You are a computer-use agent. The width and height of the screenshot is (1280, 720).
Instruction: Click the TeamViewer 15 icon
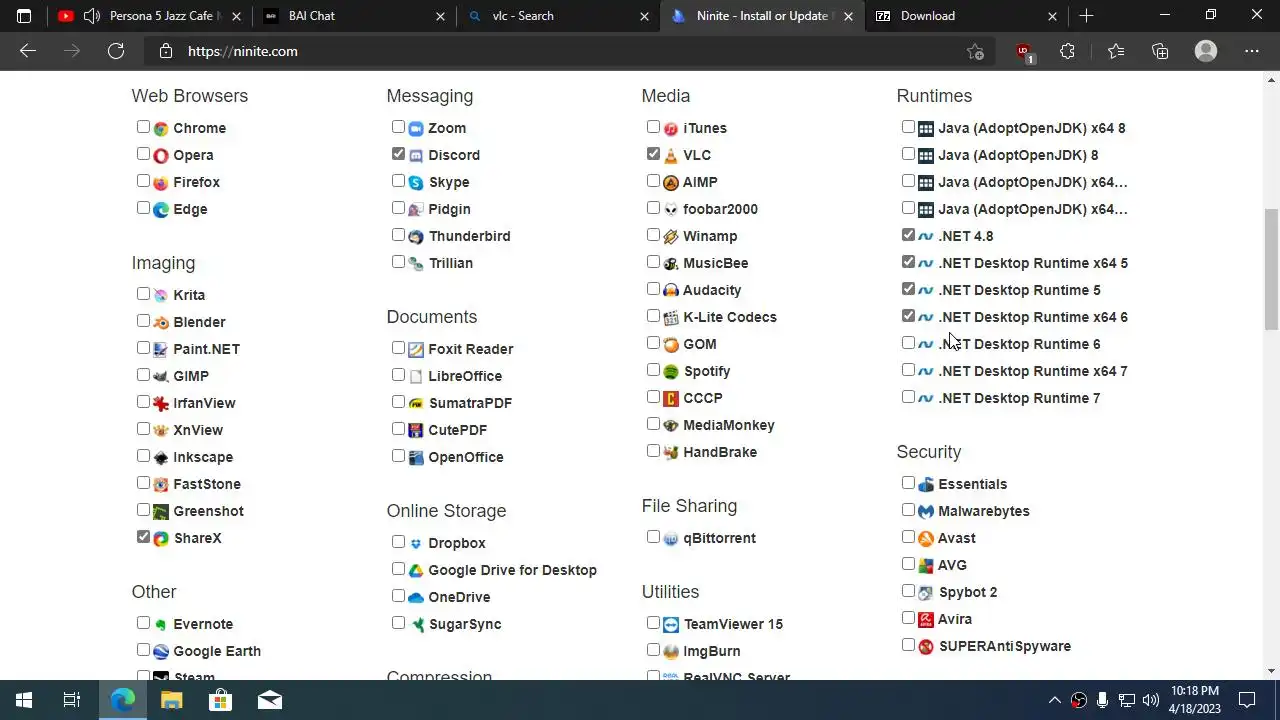pyautogui.click(x=670, y=624)
